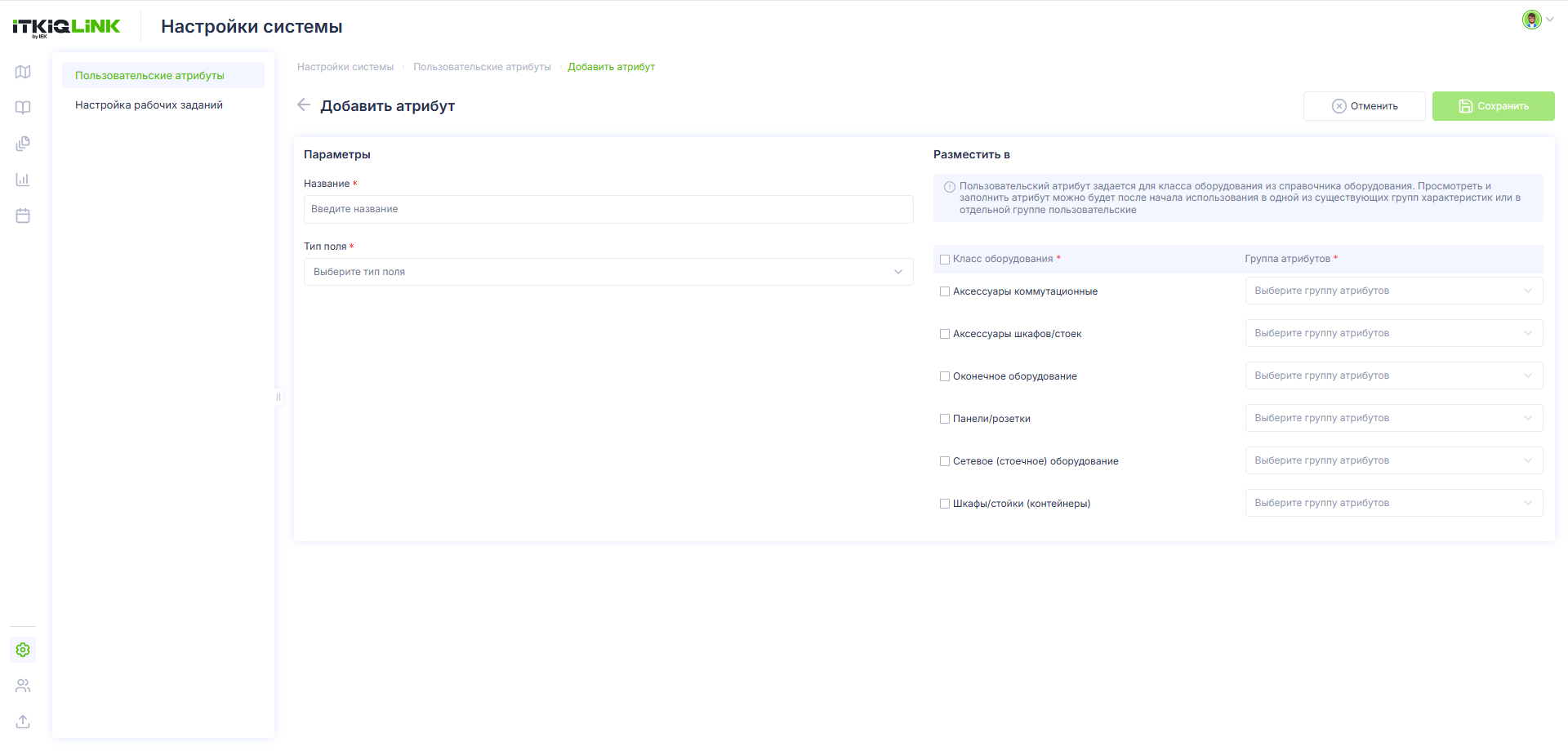Image resolution: width=1568 pixels, height=751 pixels.
Task: Open attribute group dropdown for Оконечное оборудование
Action: coord(1394,375)
